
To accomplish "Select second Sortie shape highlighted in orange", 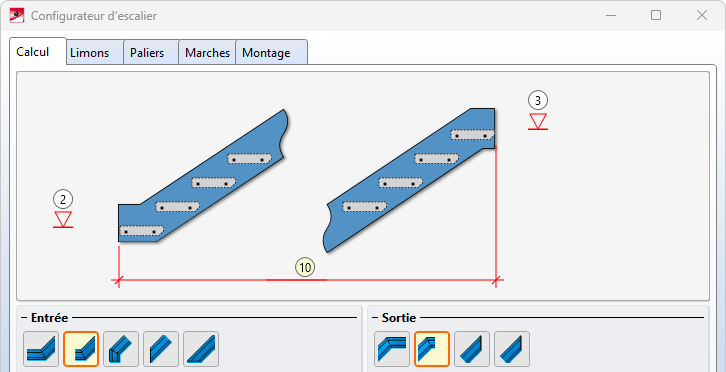I will coord(432,349).
